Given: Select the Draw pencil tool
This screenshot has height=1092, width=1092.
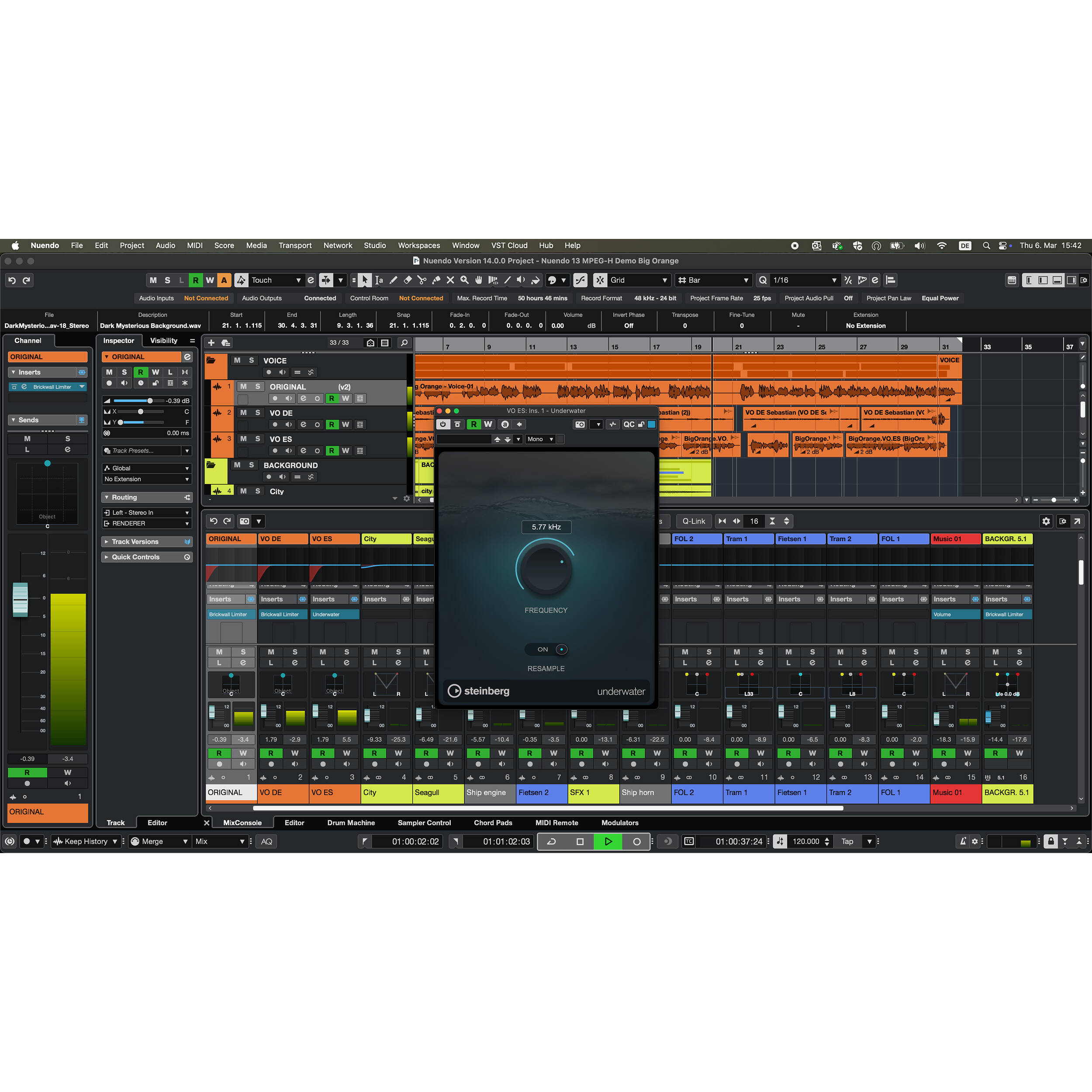Looking at the screenshot, I should [394, 280].
